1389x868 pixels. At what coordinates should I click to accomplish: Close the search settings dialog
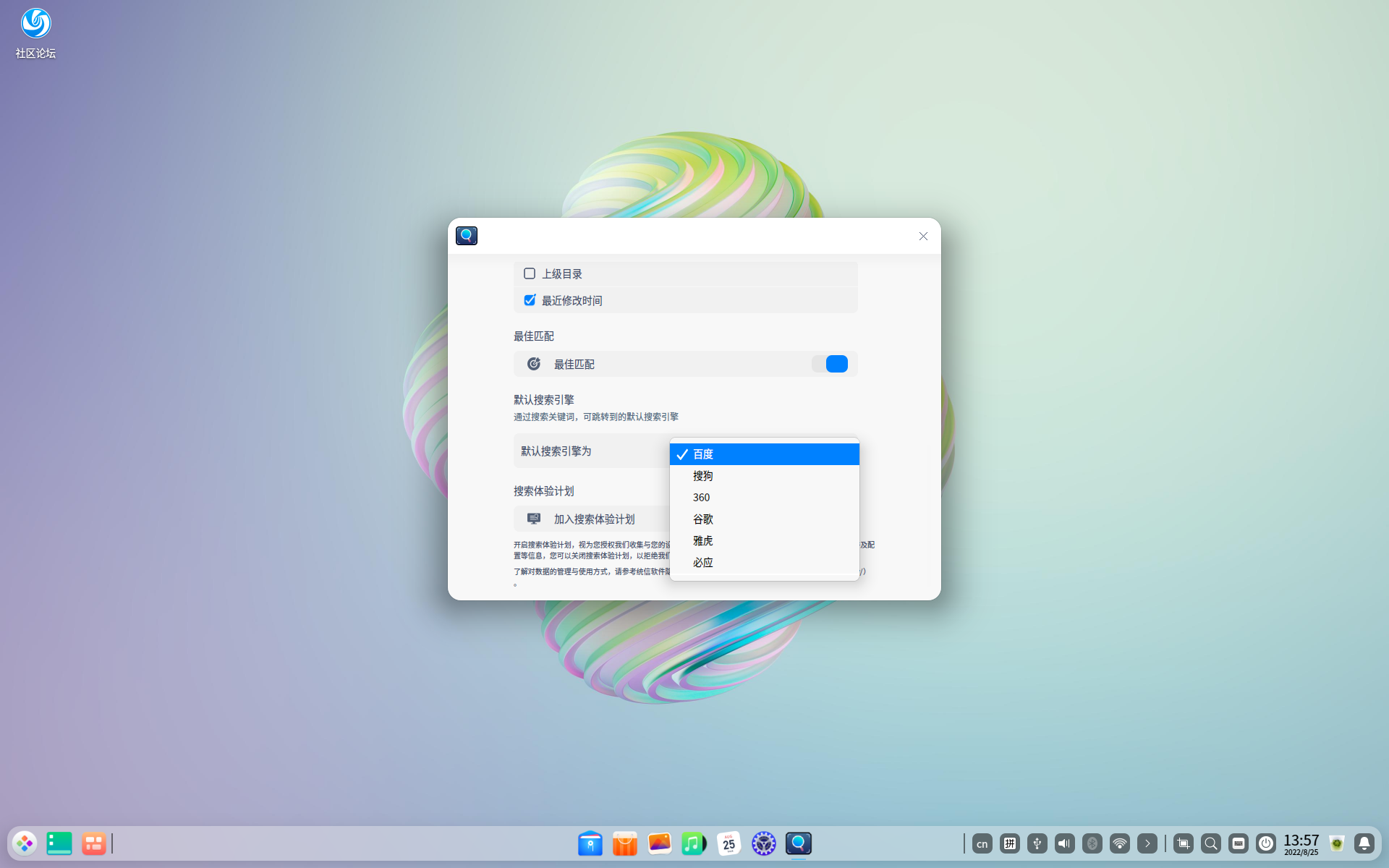[923, 237]
